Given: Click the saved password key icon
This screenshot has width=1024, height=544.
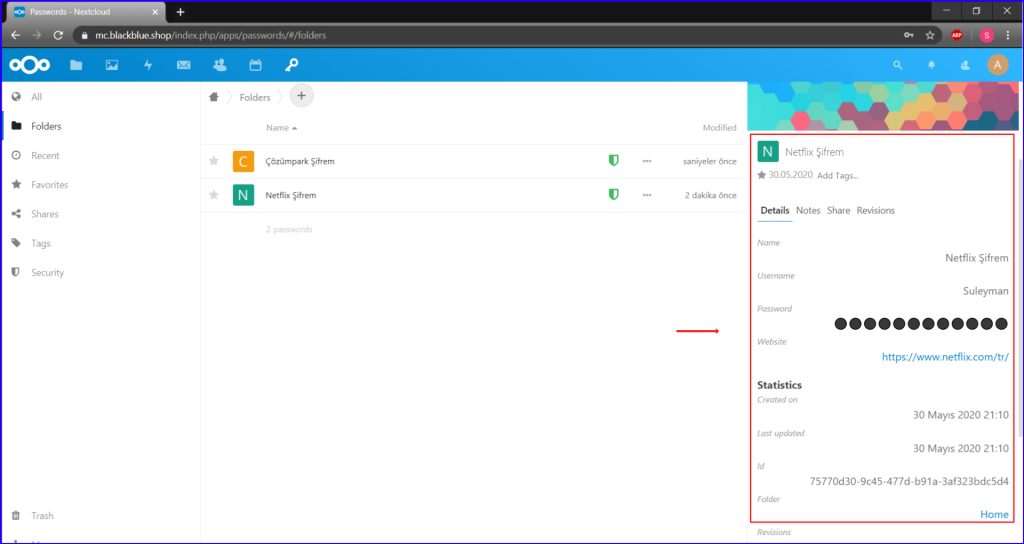Looking at the screenshot, I should [908, 35].
